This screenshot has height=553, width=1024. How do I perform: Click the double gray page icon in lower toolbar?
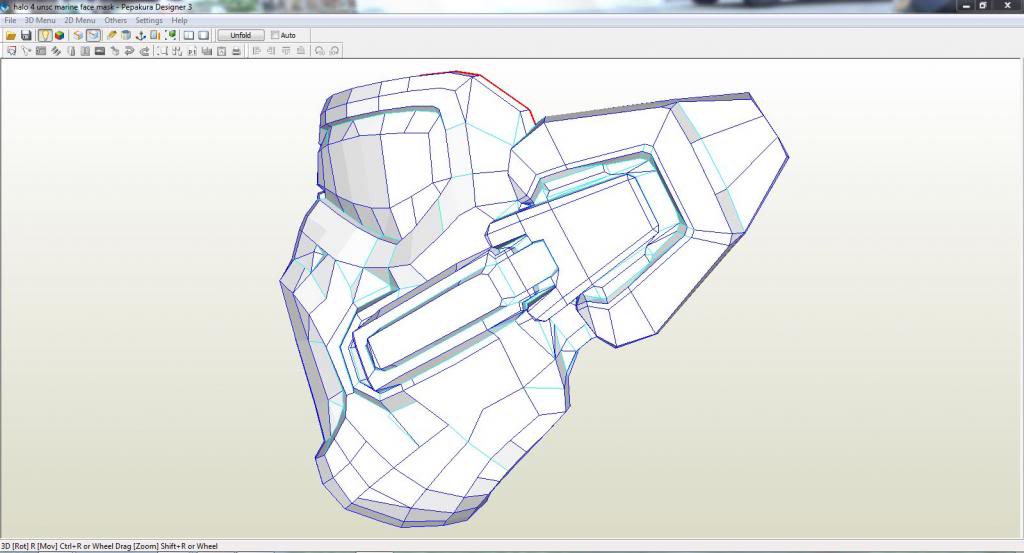coord(85,51)
